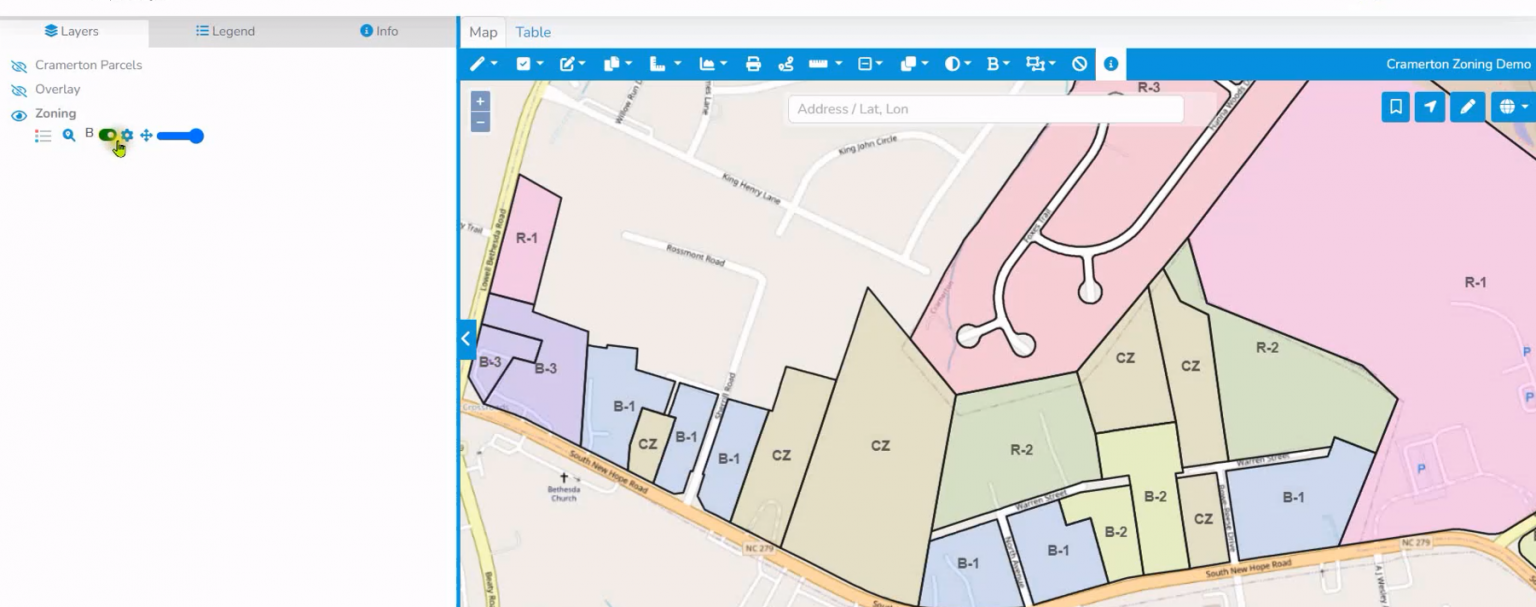Image resolution: width=1536 pixels, height=607 pixels.
Task: Open the minus-square tool dropdown
Action: [870, 64]
